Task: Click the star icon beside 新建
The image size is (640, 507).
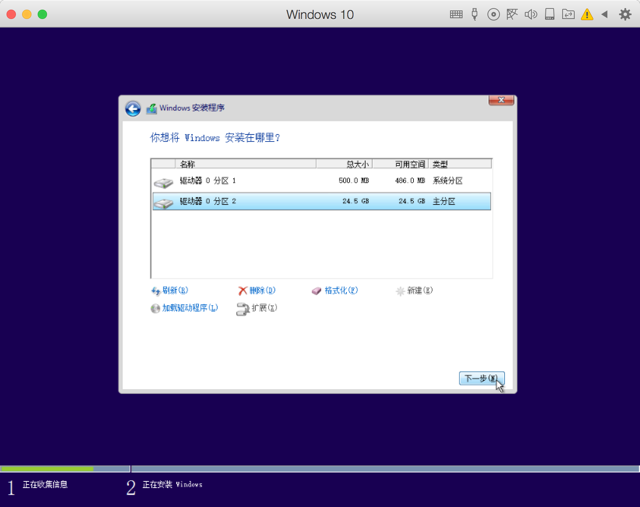Action: 400,291
